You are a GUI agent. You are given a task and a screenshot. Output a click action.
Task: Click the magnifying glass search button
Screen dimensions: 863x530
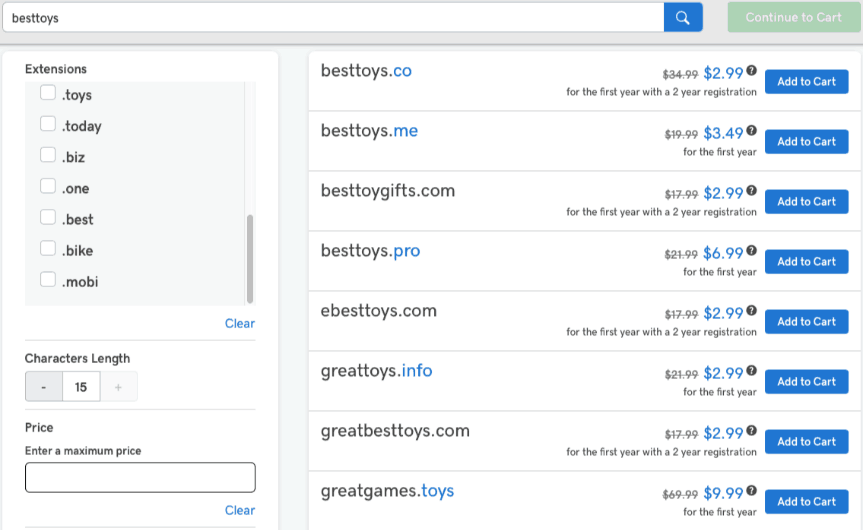(683, 17)
